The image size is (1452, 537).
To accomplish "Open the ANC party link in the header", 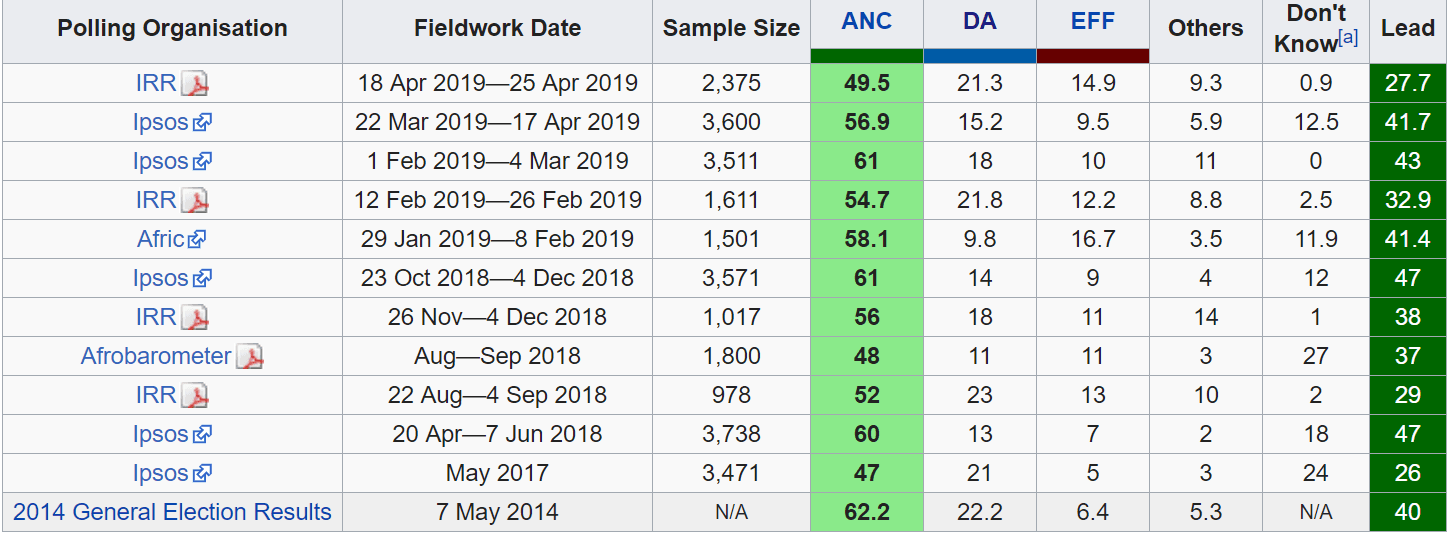I will click(x=866, y=22).
